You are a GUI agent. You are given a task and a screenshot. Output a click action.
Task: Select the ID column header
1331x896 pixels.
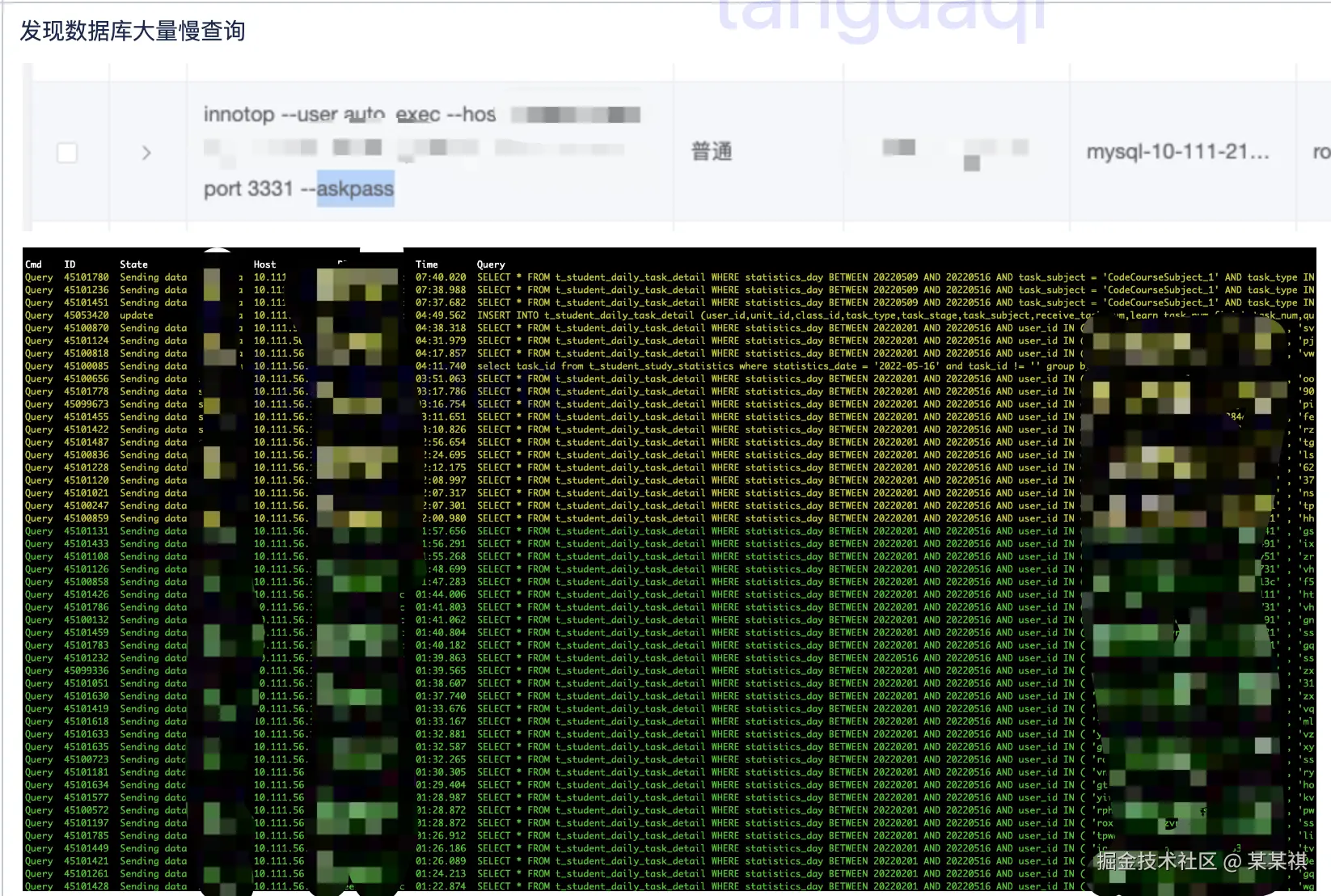click(70, 264)
